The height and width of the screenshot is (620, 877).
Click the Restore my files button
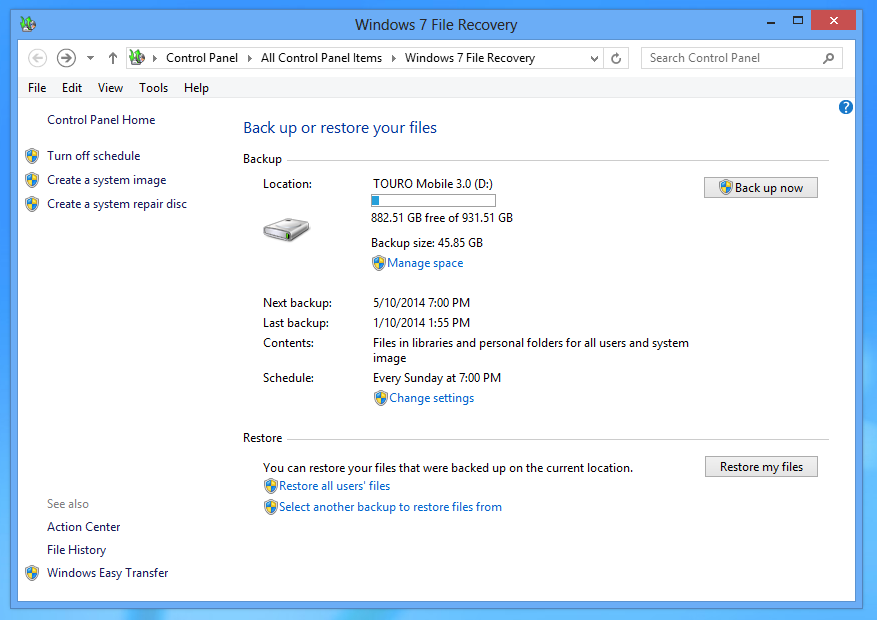761,467
